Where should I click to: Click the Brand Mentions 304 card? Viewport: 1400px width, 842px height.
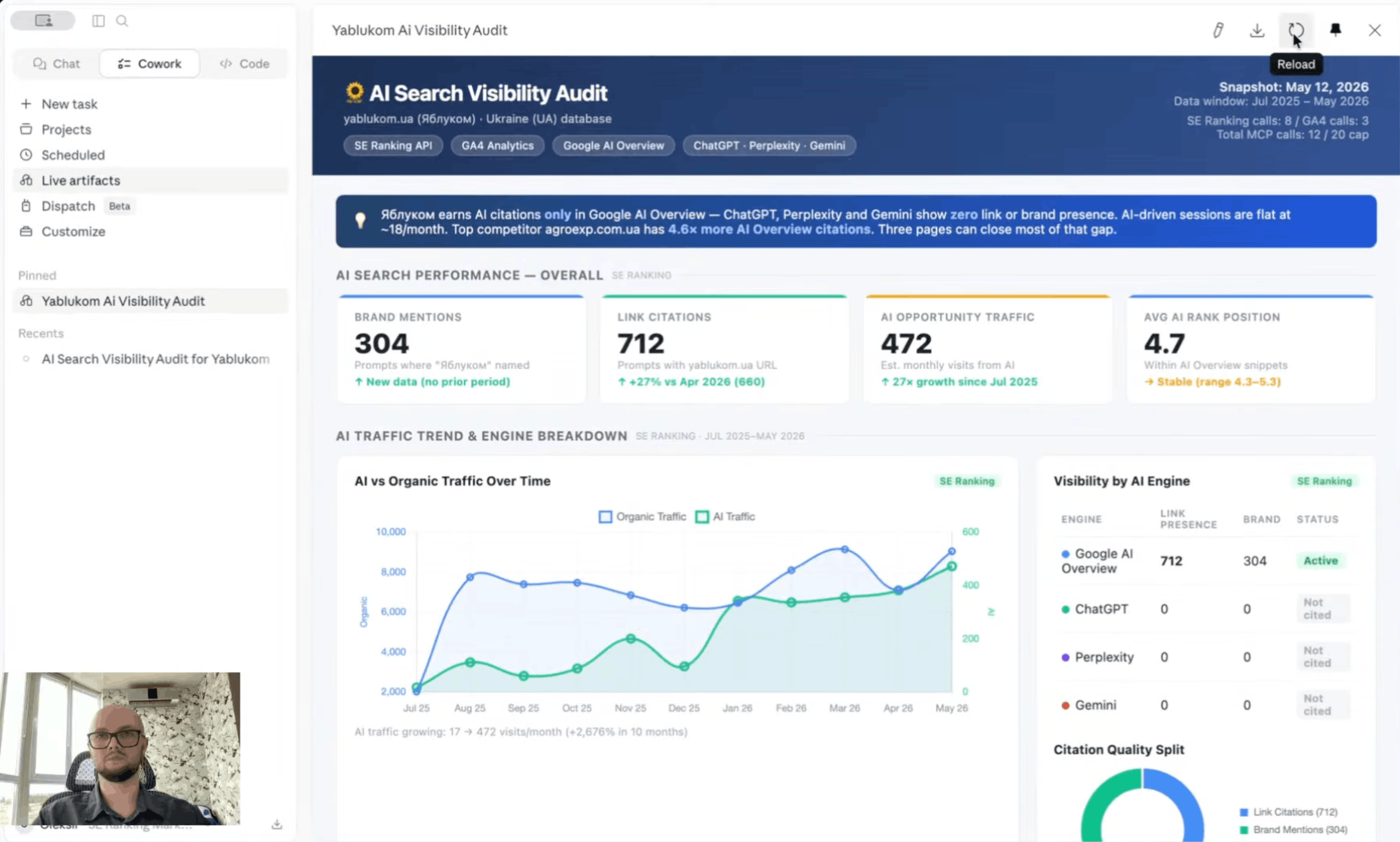click(x=461, y=349)
